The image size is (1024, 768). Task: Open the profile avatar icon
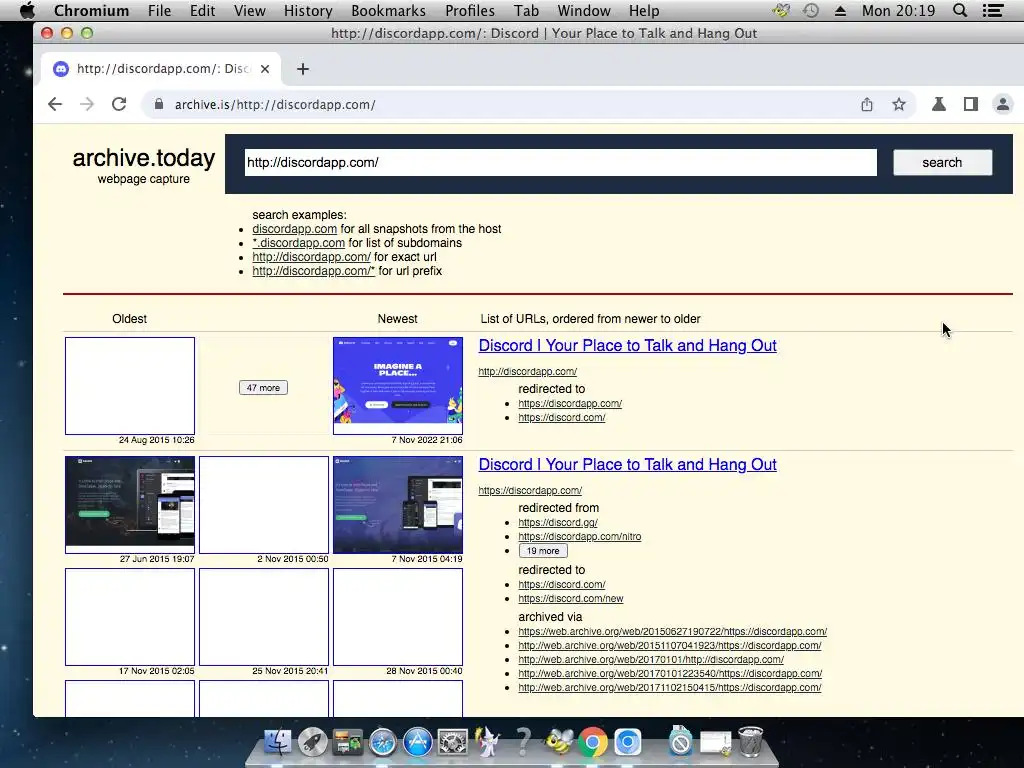1002,104
